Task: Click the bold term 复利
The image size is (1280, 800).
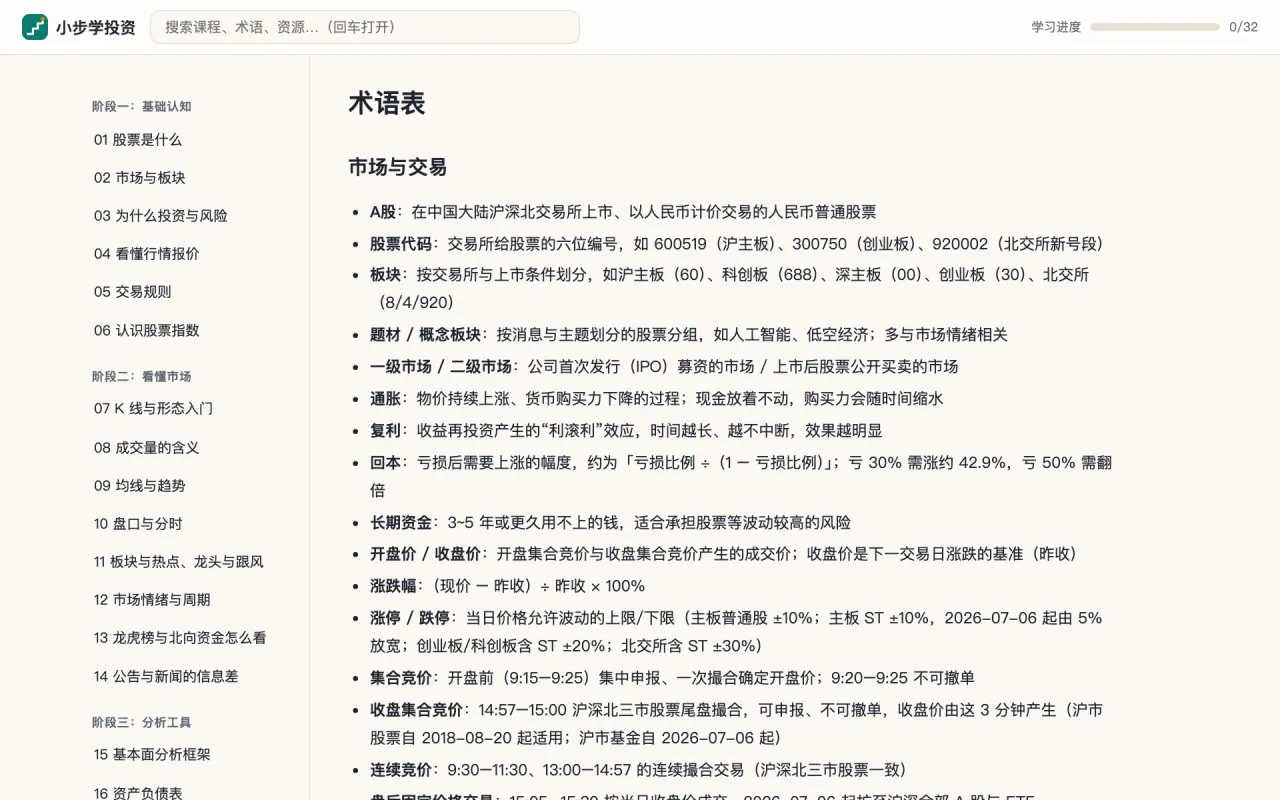Action: (x=386, y=431)
